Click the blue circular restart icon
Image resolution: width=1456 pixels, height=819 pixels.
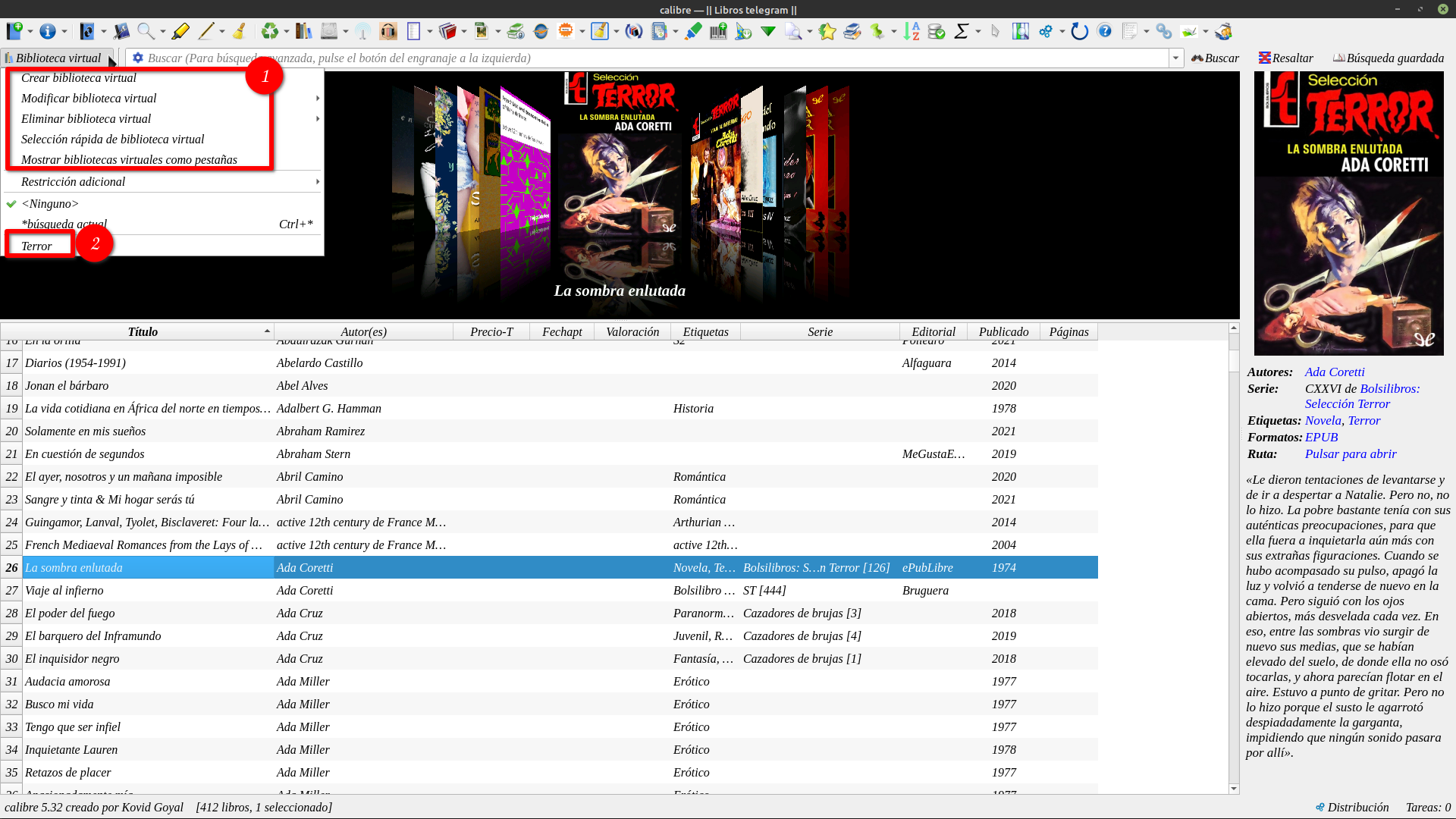[x=1079, y=31]
